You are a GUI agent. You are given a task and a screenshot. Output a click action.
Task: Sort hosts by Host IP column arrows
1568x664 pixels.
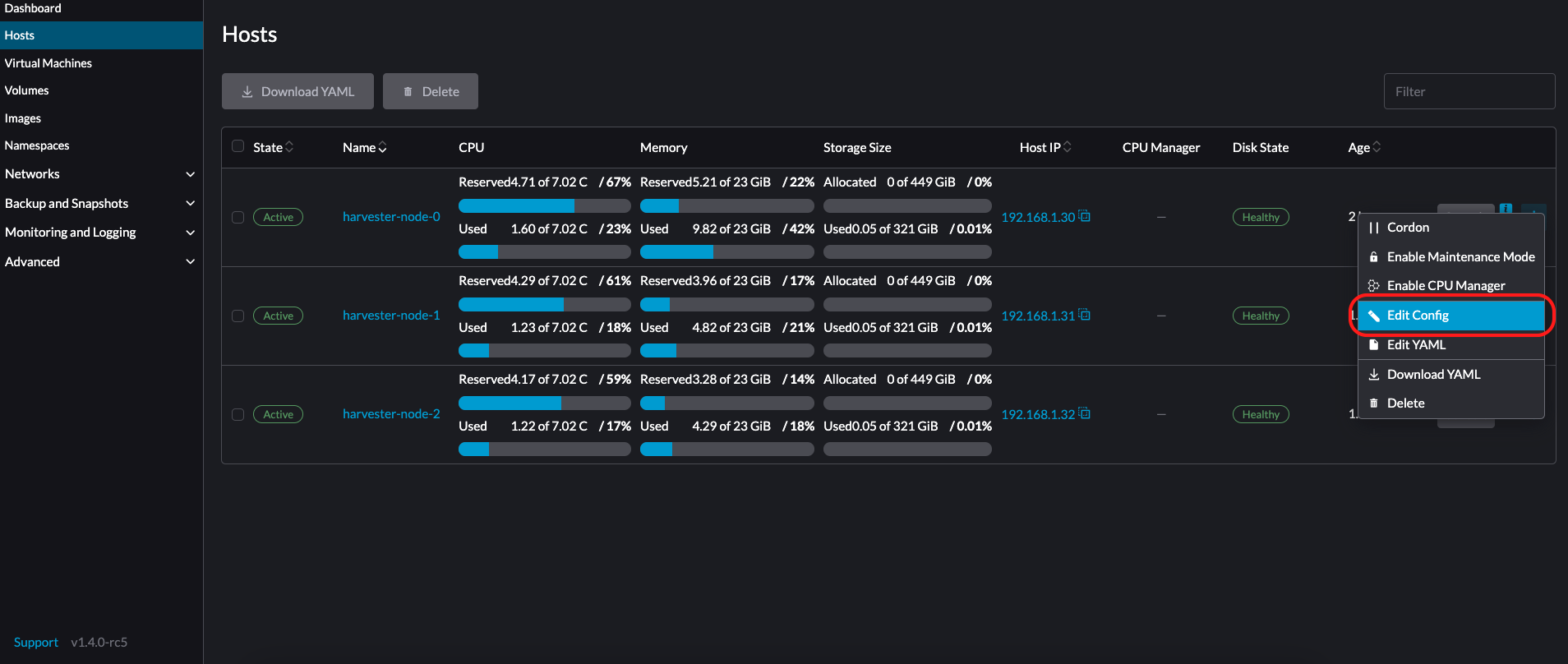click(1068, 147)
